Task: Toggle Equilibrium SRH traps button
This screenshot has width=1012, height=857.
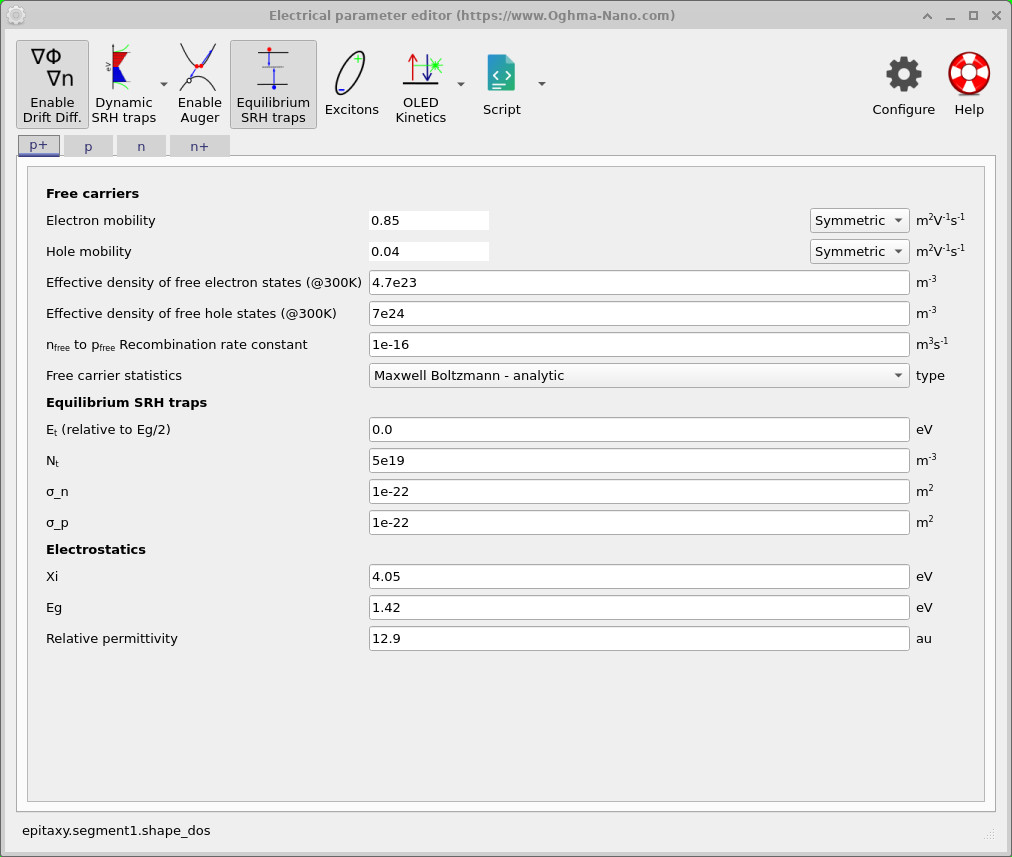Action: click(x=273, y=84)
